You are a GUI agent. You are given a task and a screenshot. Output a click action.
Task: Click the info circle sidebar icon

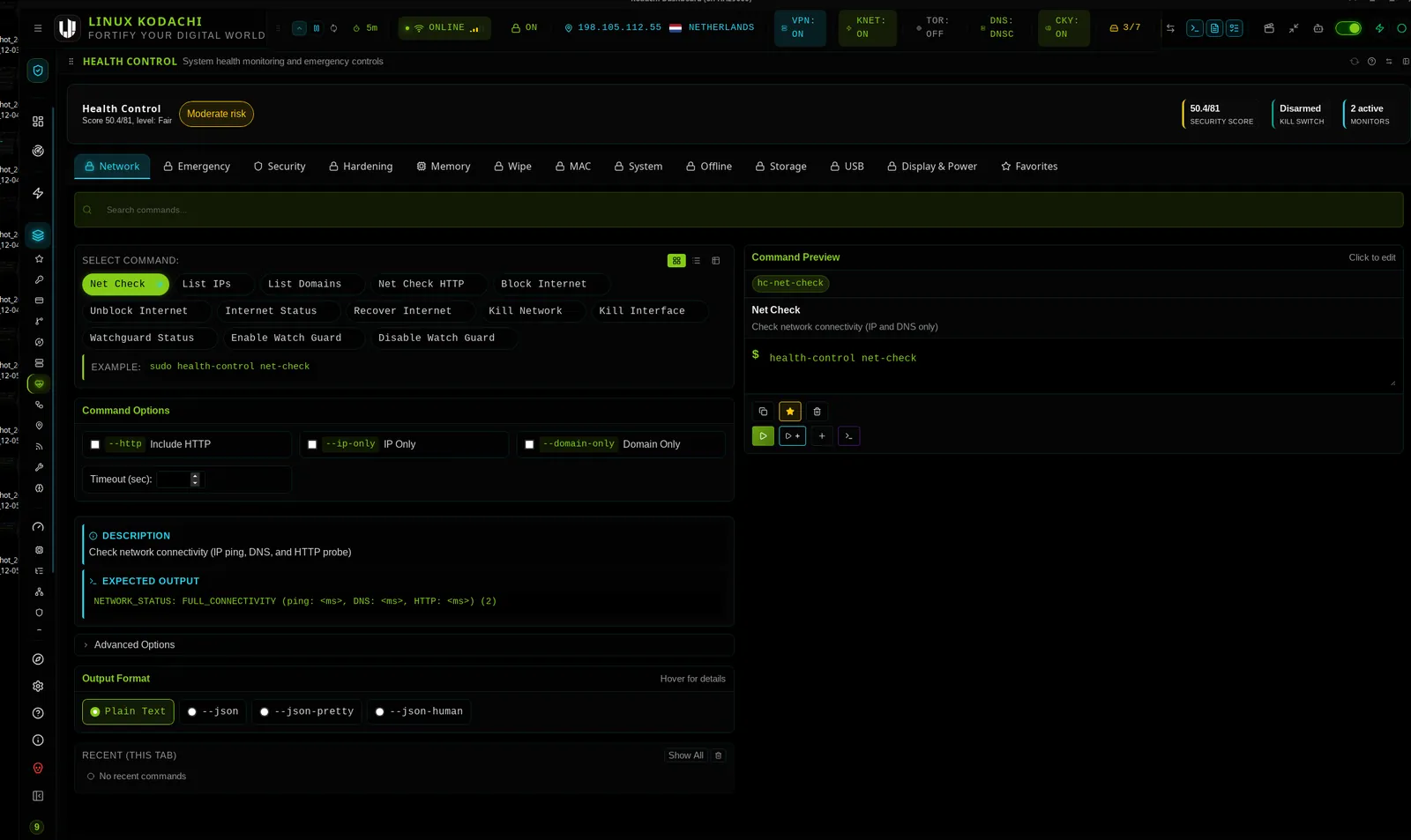tap(38, 740)
